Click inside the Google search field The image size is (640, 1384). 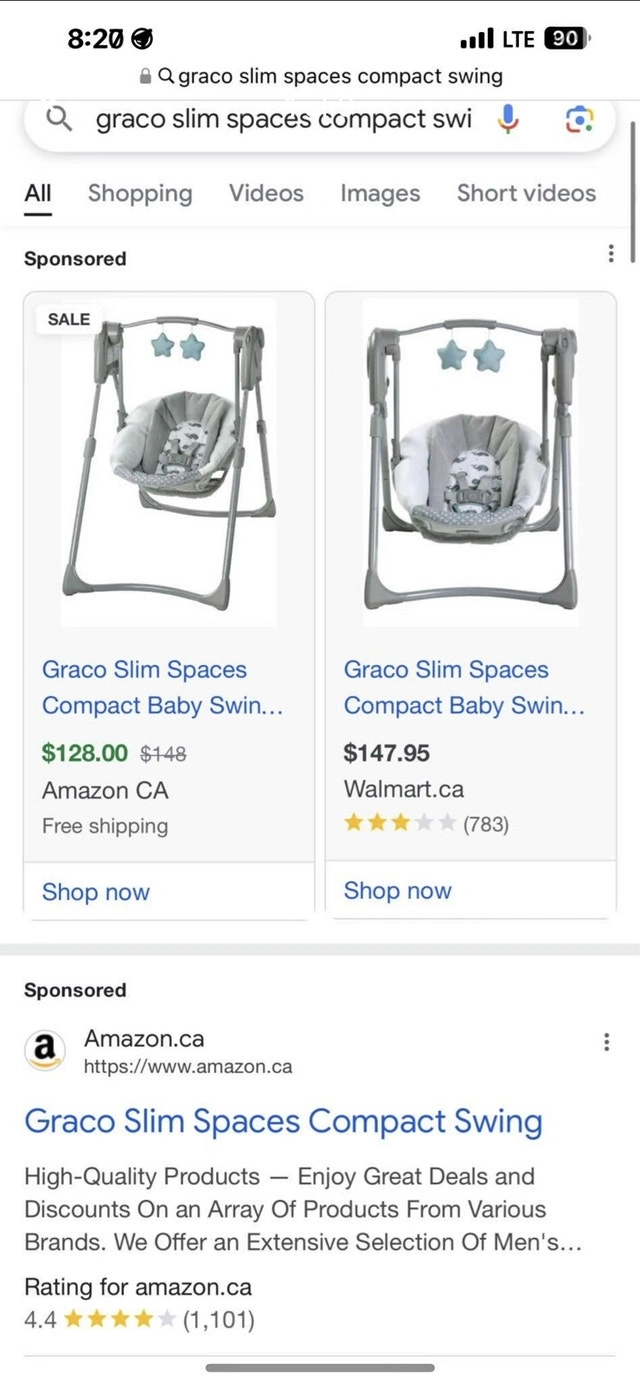point(283,120)
